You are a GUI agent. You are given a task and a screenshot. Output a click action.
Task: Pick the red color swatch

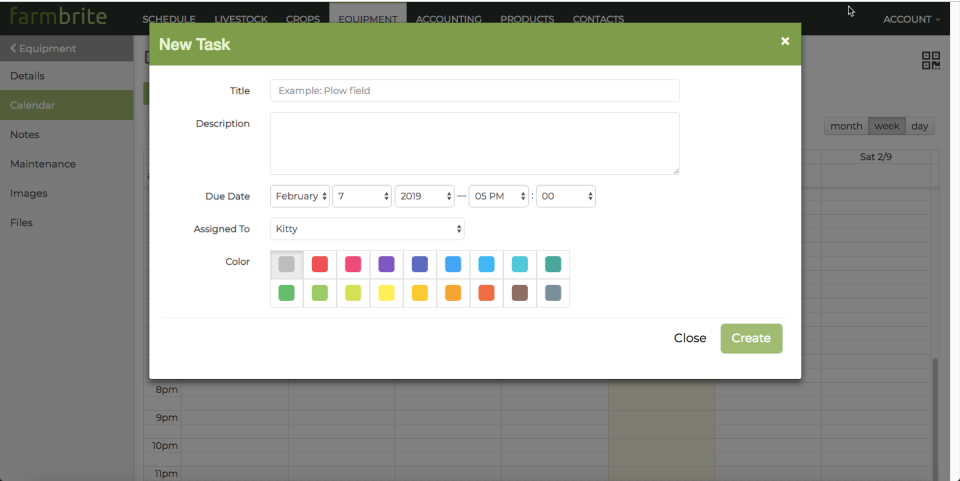click(320, 264)
